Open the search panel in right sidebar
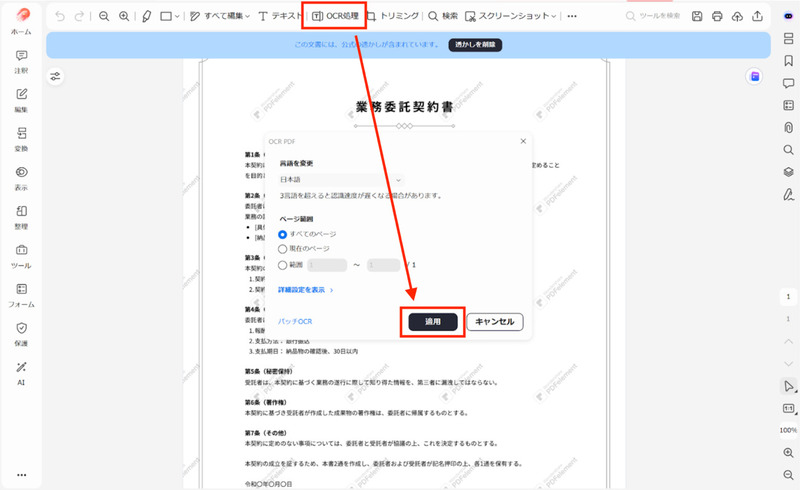Image resolution: width=800 pixels, height=490 pixels. click(x=788, y=150)
